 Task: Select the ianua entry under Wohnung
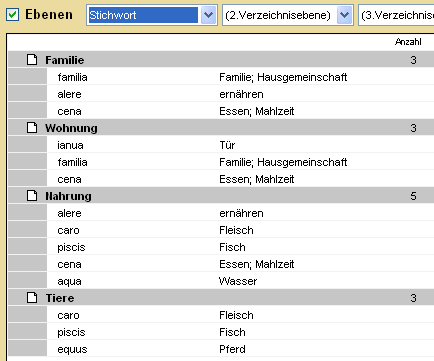tap(240, 145)
